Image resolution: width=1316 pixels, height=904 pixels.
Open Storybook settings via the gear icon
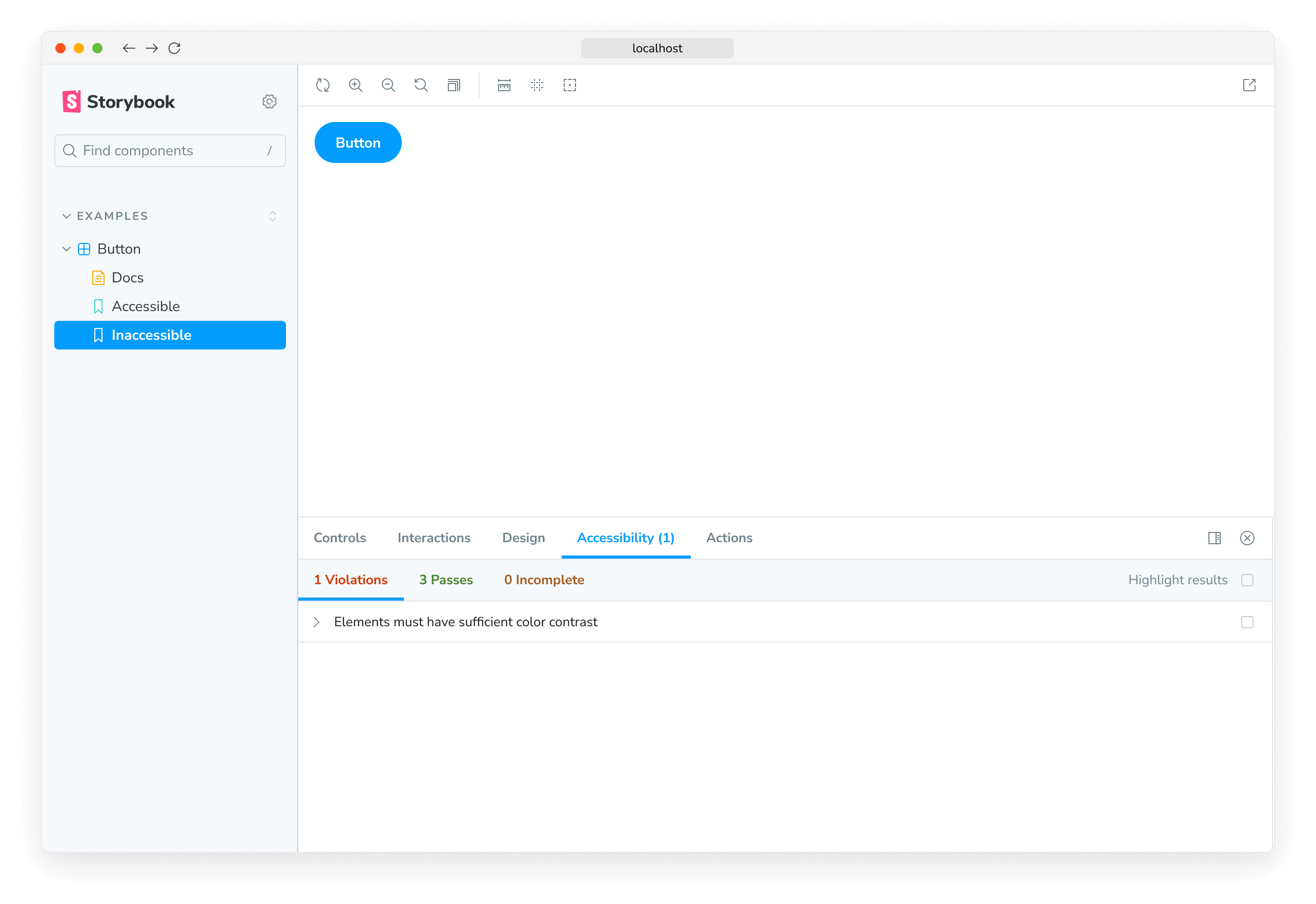270,101
